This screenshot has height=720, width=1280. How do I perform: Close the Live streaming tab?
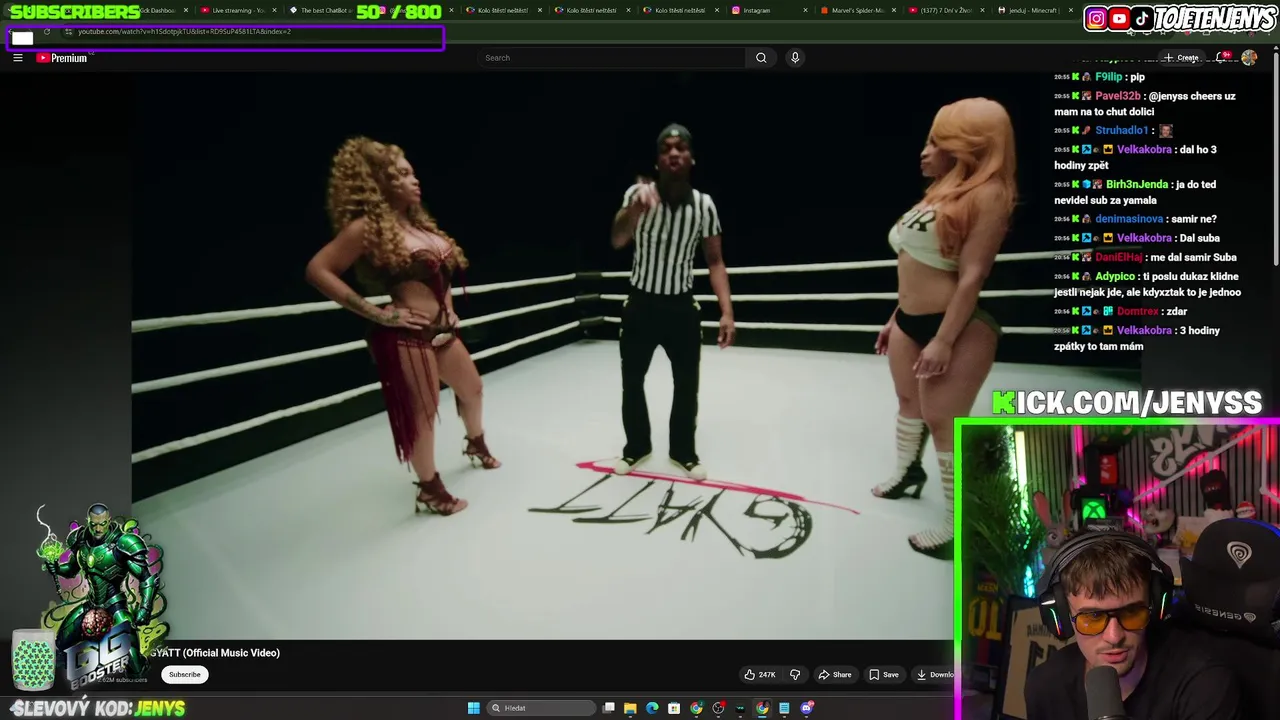click(274, 10)
